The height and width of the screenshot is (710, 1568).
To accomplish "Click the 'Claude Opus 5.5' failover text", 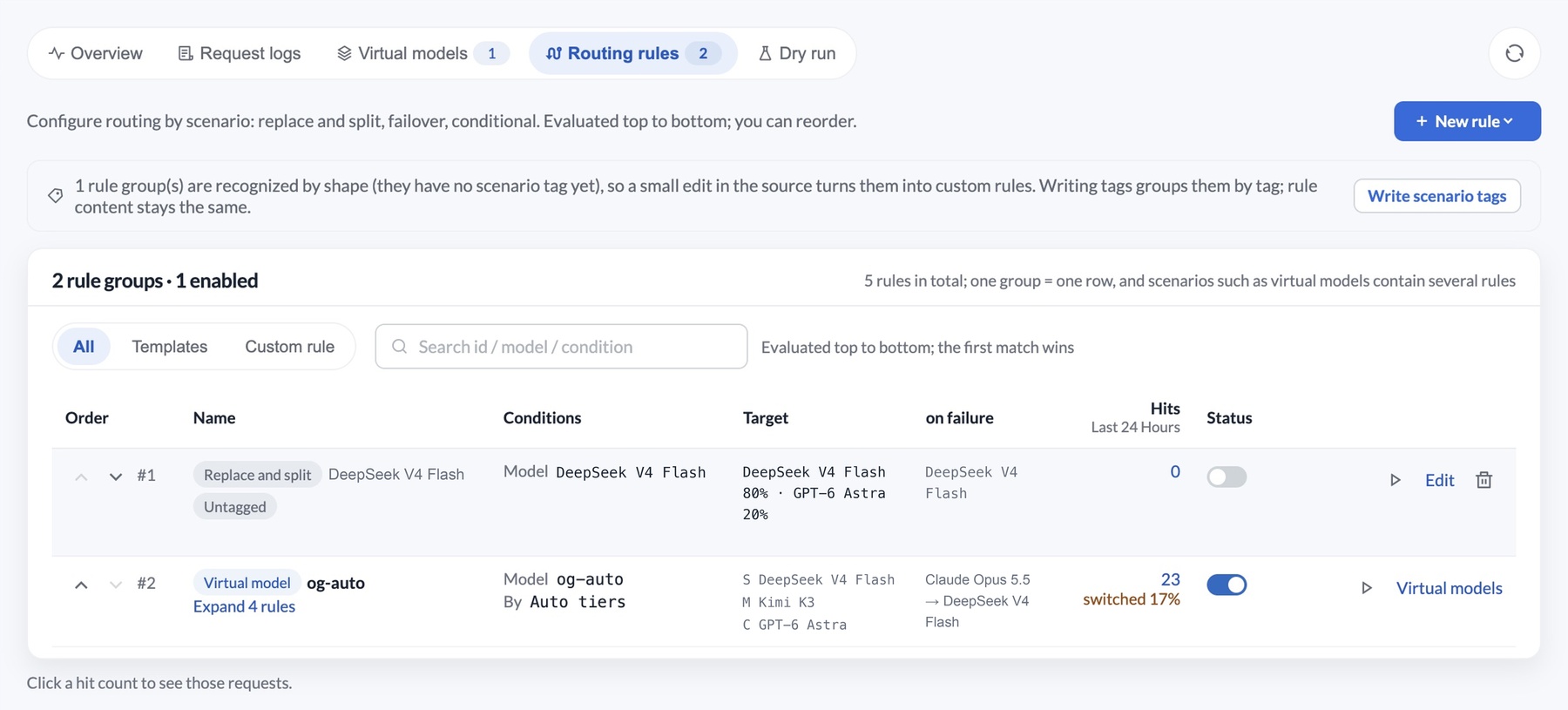I will [977, 579].
